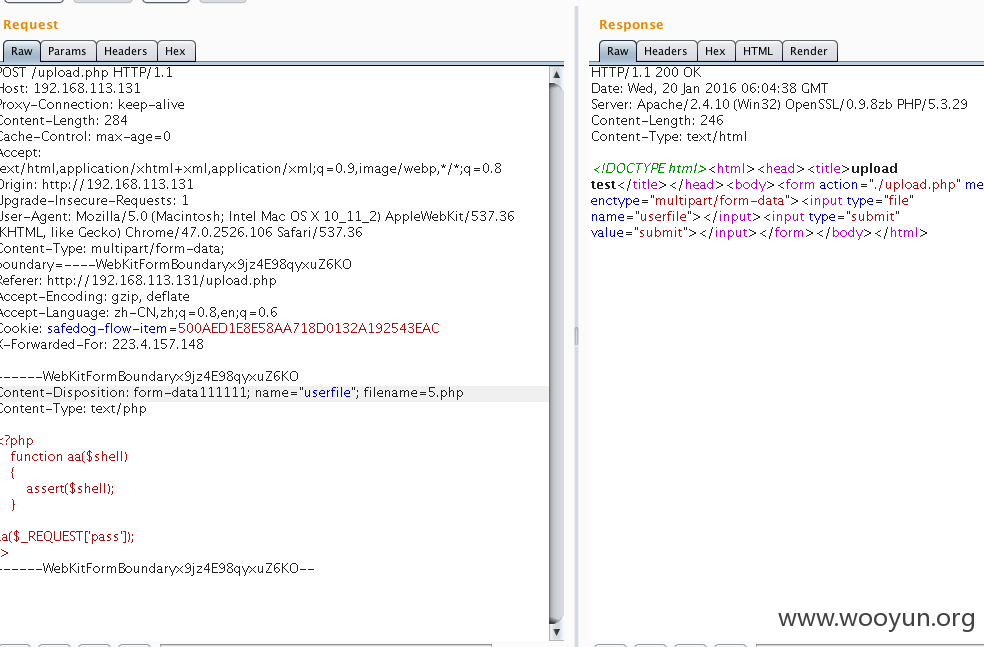The width and height of the screenshot is (984, 647).
Task: Click the HTTP/1.1 200 OK status line
Action: (x=646, y=73)
